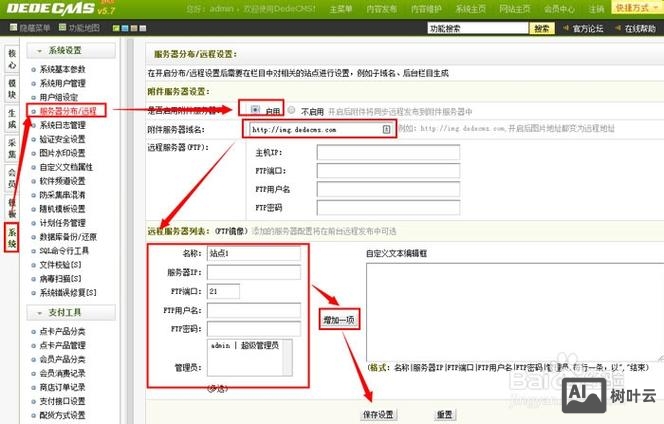Switch to the 模块 side tab
This screenshot has height=424, width=664.
coord(12,89)
